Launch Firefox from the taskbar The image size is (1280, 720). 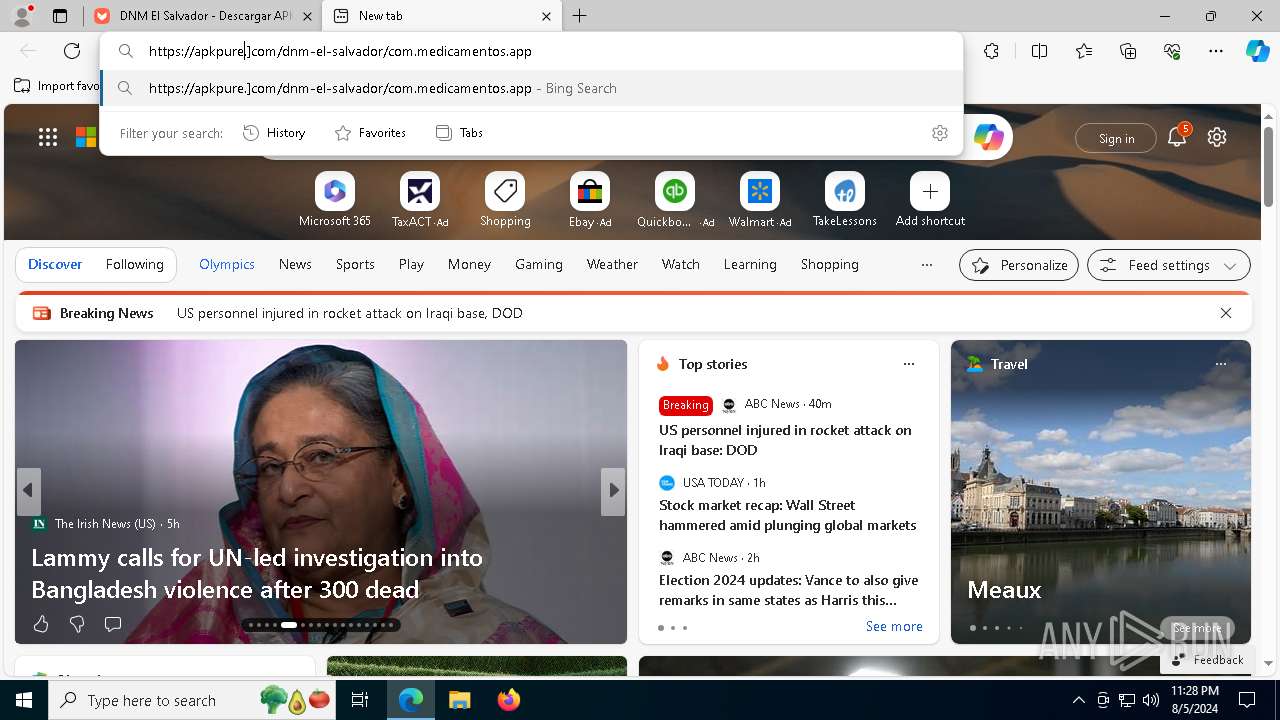[508, 700]
